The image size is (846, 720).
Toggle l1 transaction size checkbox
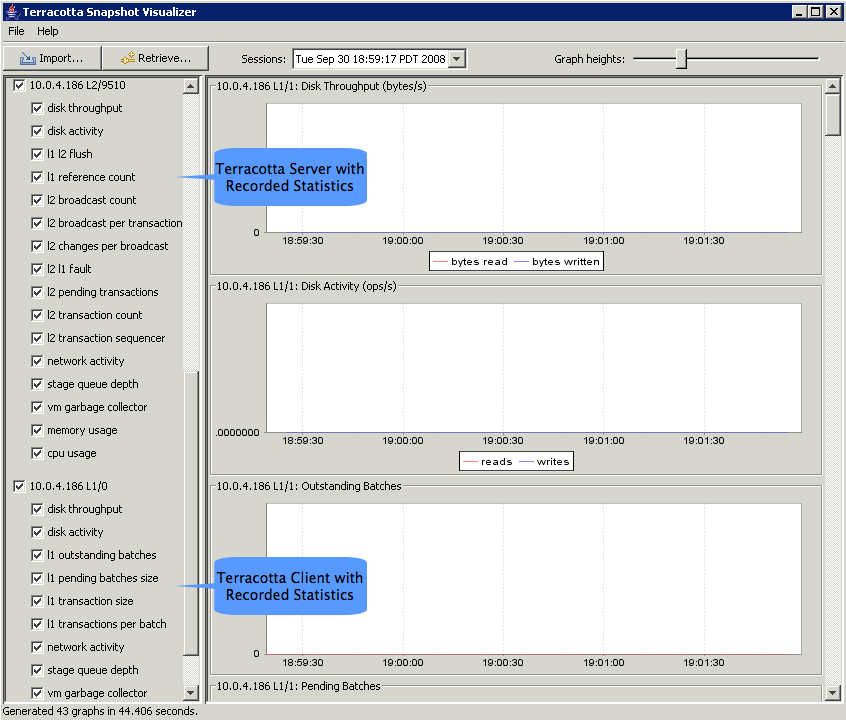pyautogui.click(x=37, y=601)
